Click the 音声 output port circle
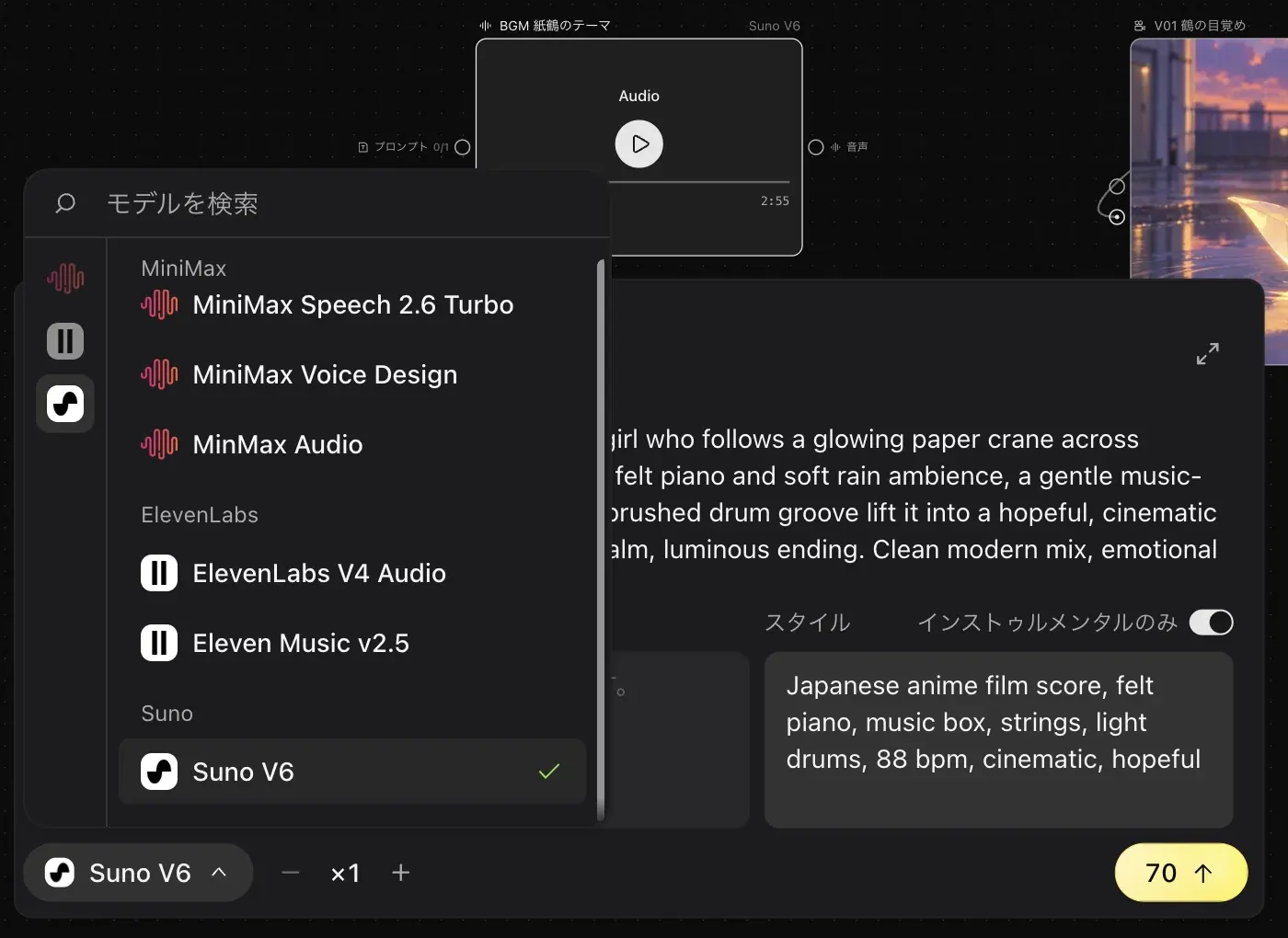This screenshot has height=938, width=1288. click(816, 147)
